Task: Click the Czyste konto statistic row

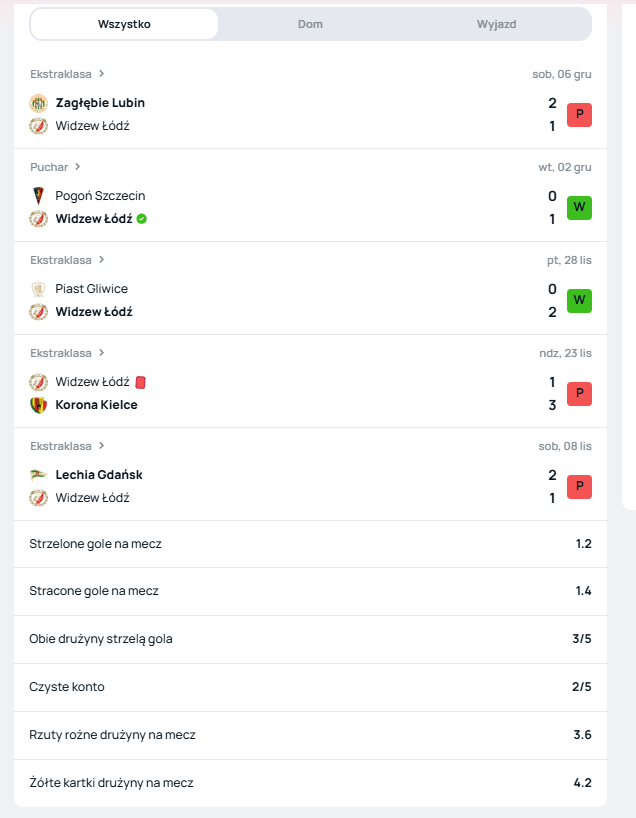Action: pyautogui.click(x=310, y=687)
